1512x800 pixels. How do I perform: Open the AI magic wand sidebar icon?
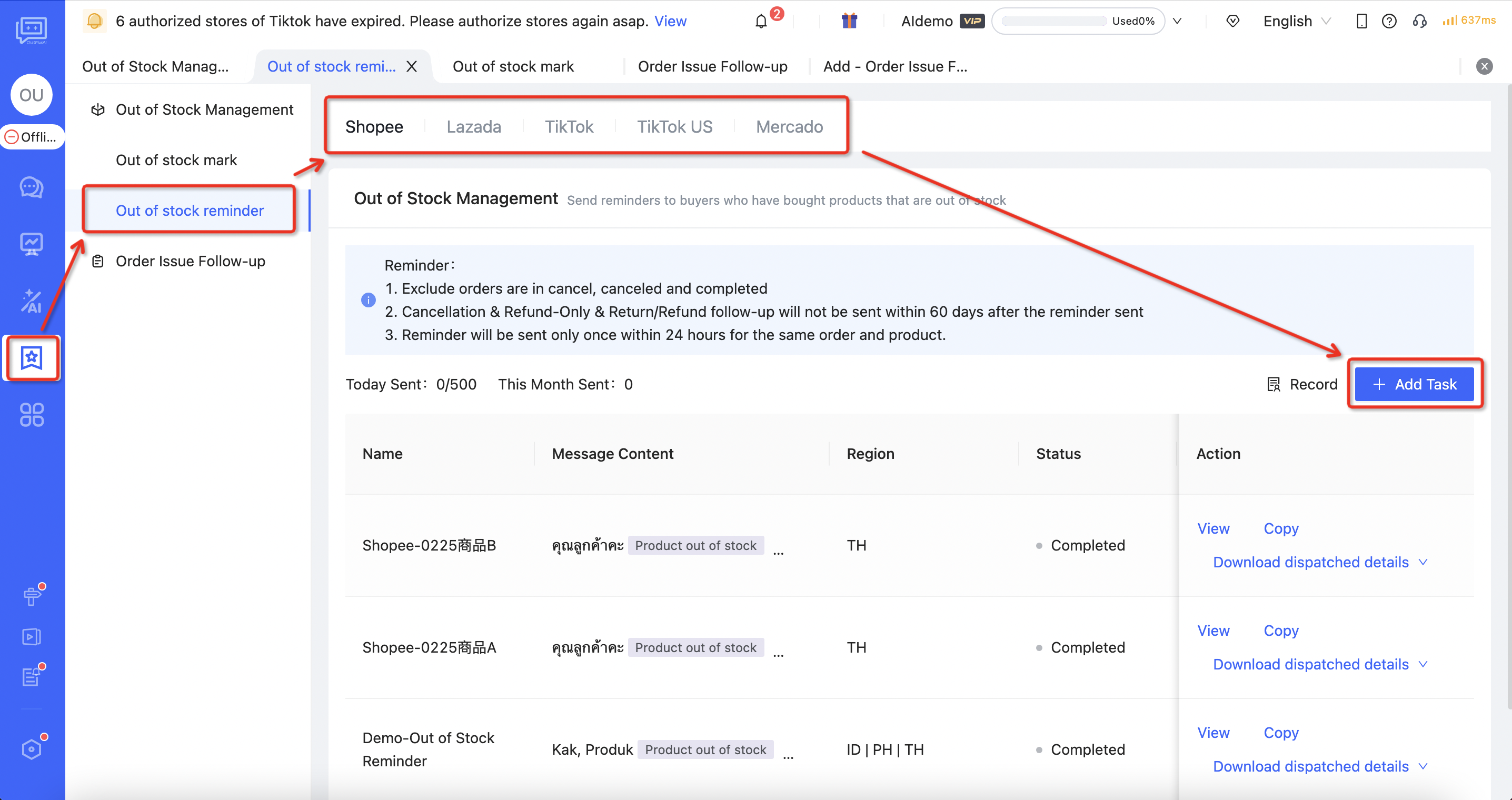[32, 301]
